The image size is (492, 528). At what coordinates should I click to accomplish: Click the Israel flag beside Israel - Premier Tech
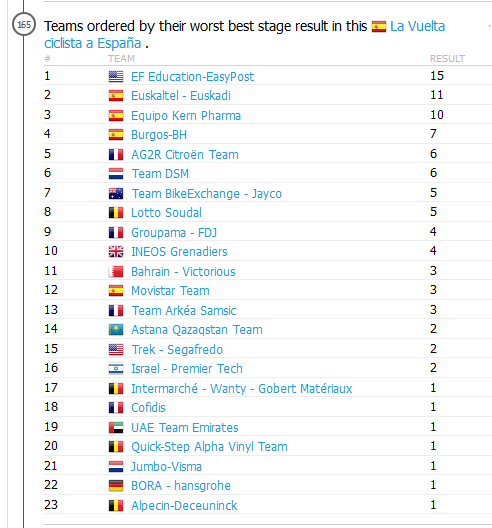pyautogui.click(x=116, y=369)
